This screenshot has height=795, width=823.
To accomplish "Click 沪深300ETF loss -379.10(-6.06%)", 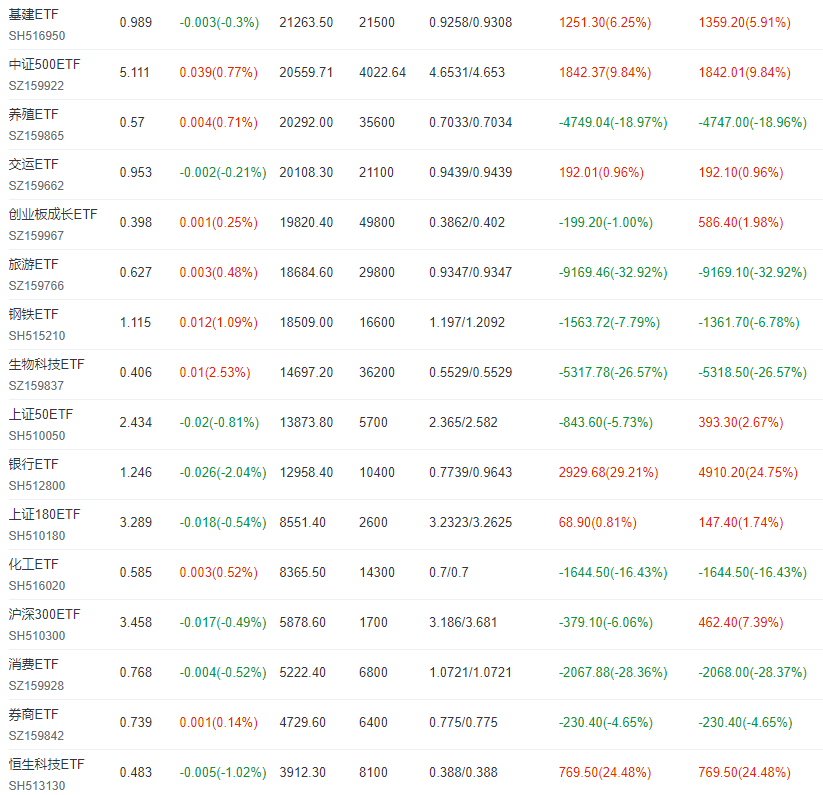I will [606, 622].
